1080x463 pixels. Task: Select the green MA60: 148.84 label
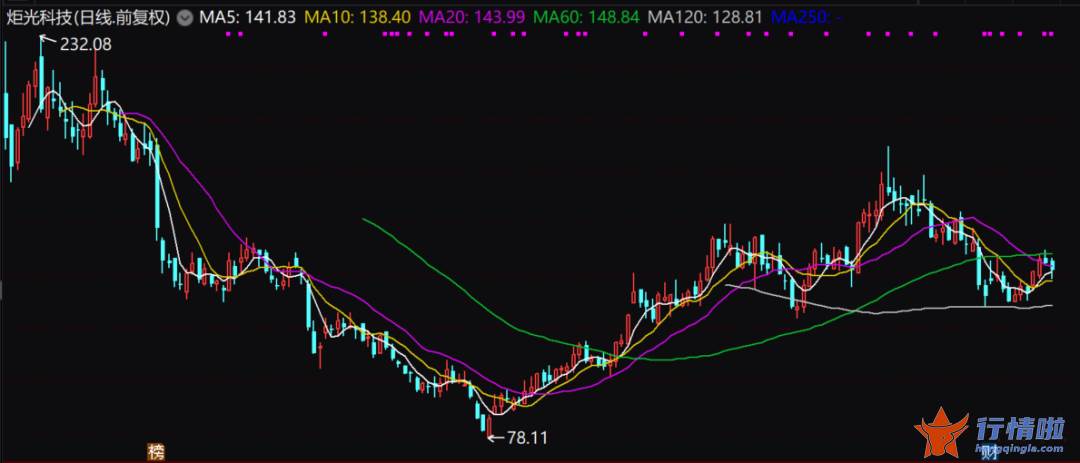coord(586,17)
